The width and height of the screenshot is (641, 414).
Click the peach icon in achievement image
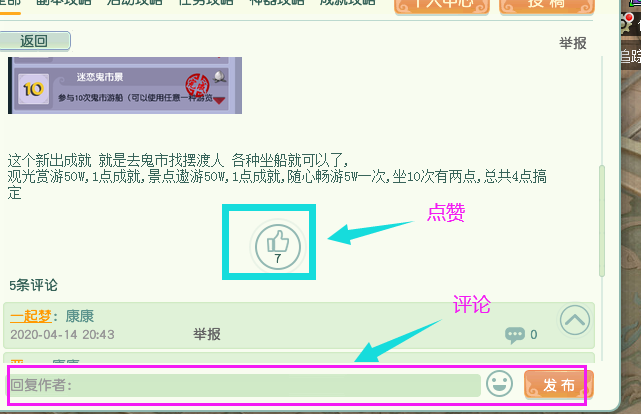pos(220,76)
